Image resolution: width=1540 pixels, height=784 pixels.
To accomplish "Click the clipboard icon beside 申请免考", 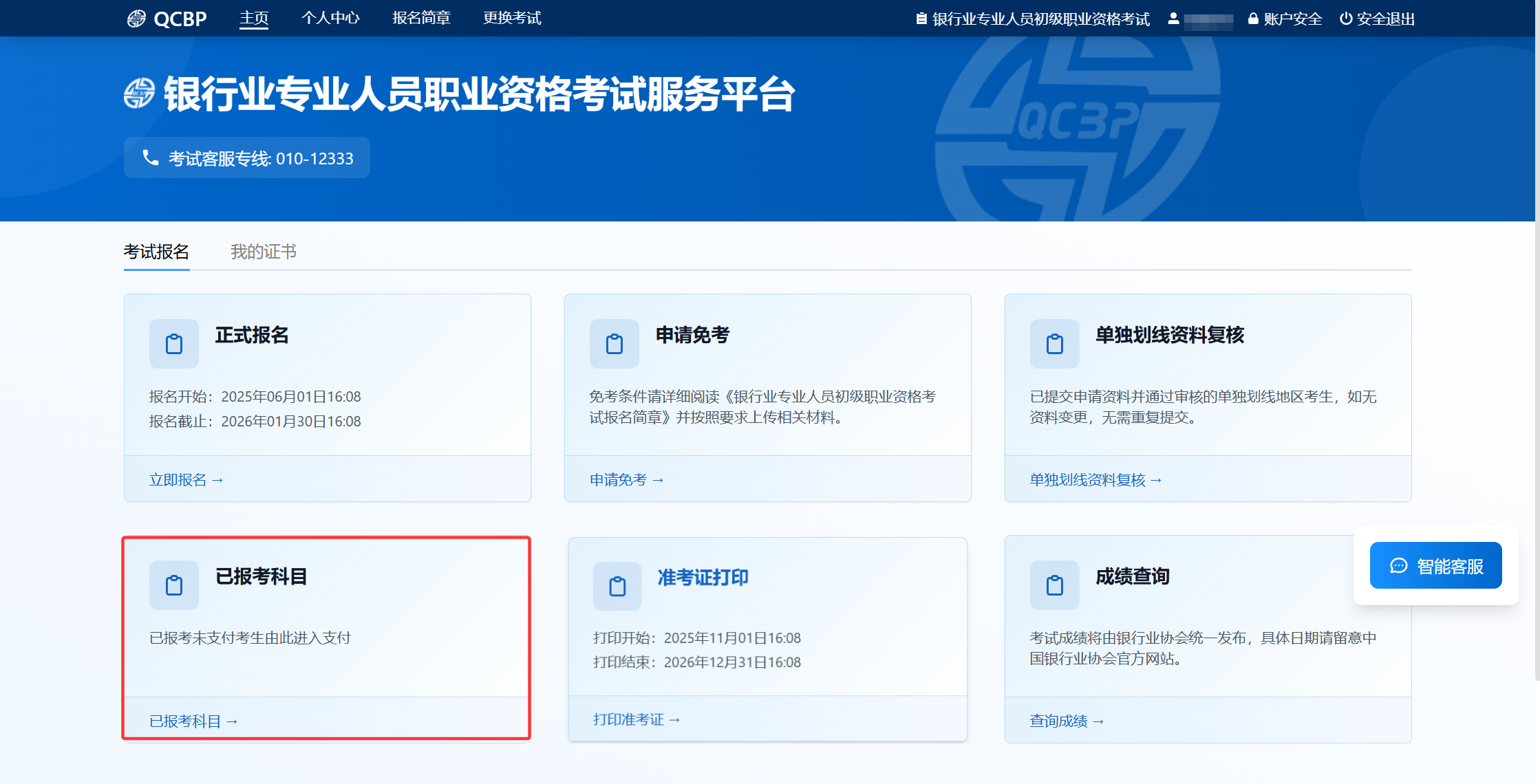I will [x=614, y=344].
